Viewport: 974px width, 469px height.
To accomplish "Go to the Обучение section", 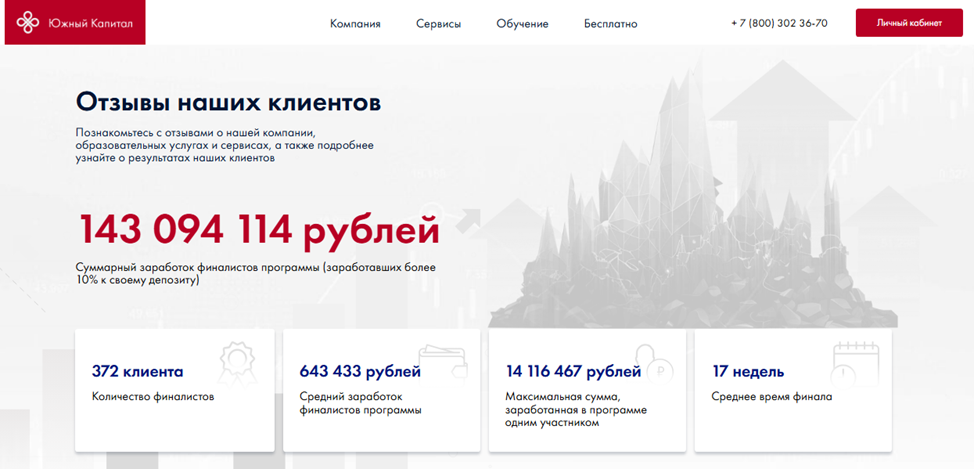I will click(522, 24).
